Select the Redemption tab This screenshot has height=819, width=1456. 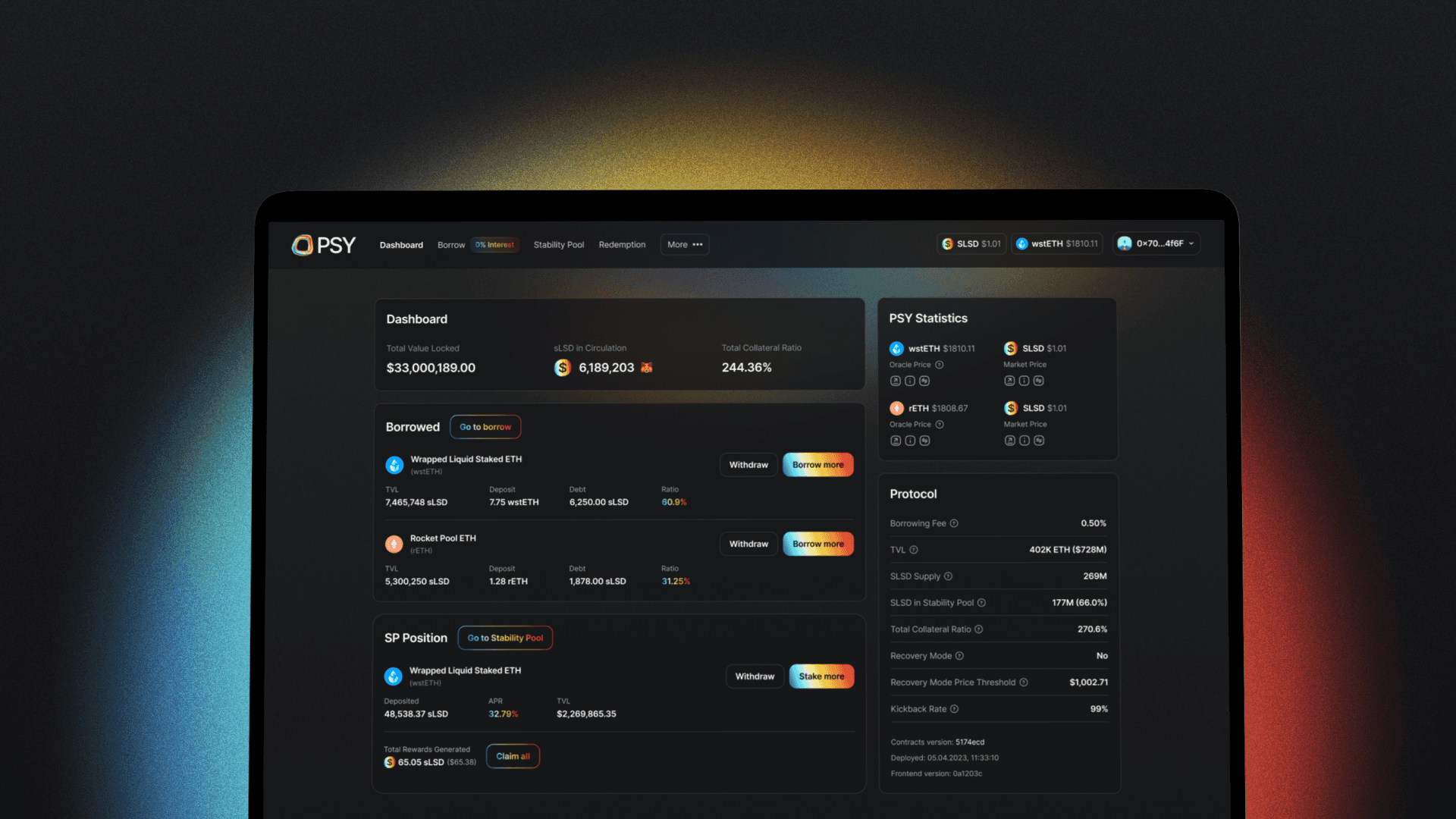621,244
